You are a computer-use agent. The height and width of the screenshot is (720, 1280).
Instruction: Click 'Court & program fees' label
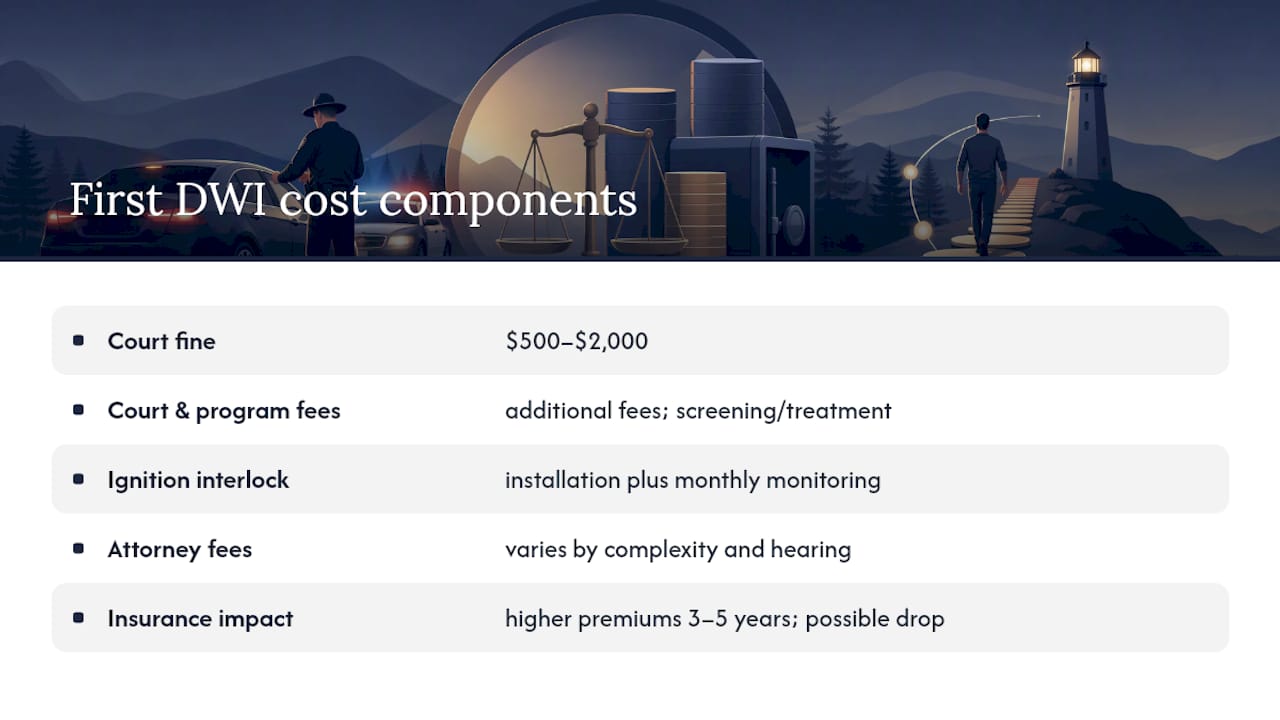224,411
